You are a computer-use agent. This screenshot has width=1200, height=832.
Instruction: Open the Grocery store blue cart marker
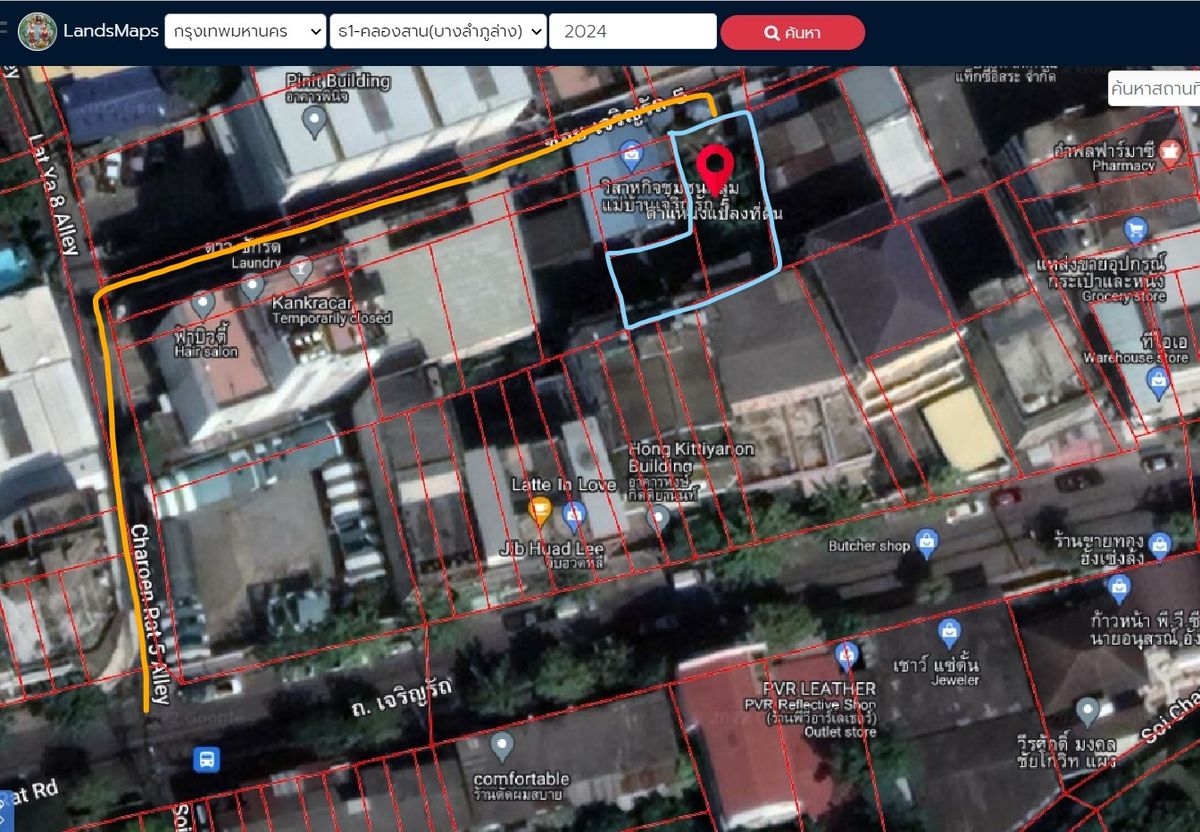pyautogui.click(x=1135, y=230)
